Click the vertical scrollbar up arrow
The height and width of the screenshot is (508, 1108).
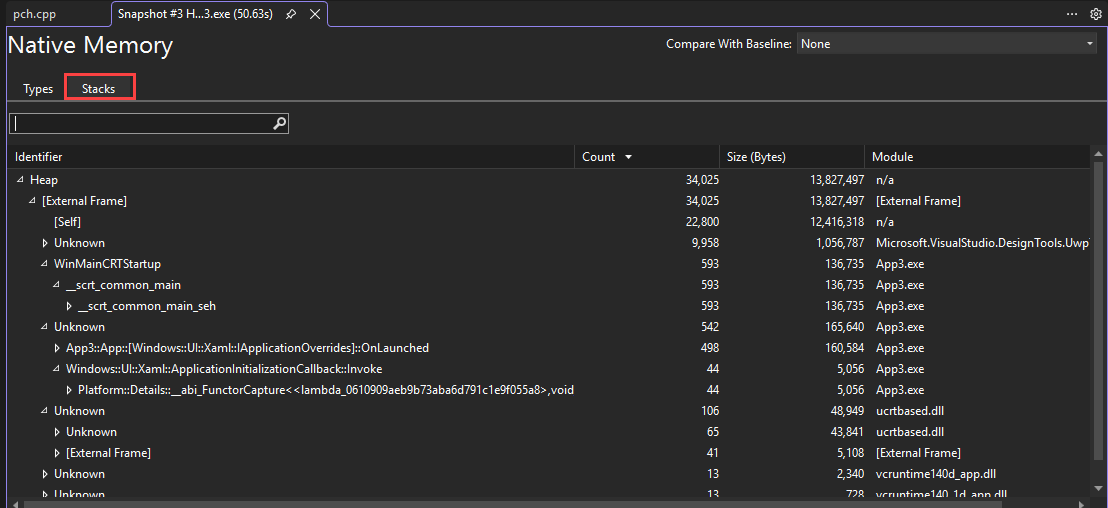click(1099, 154)
